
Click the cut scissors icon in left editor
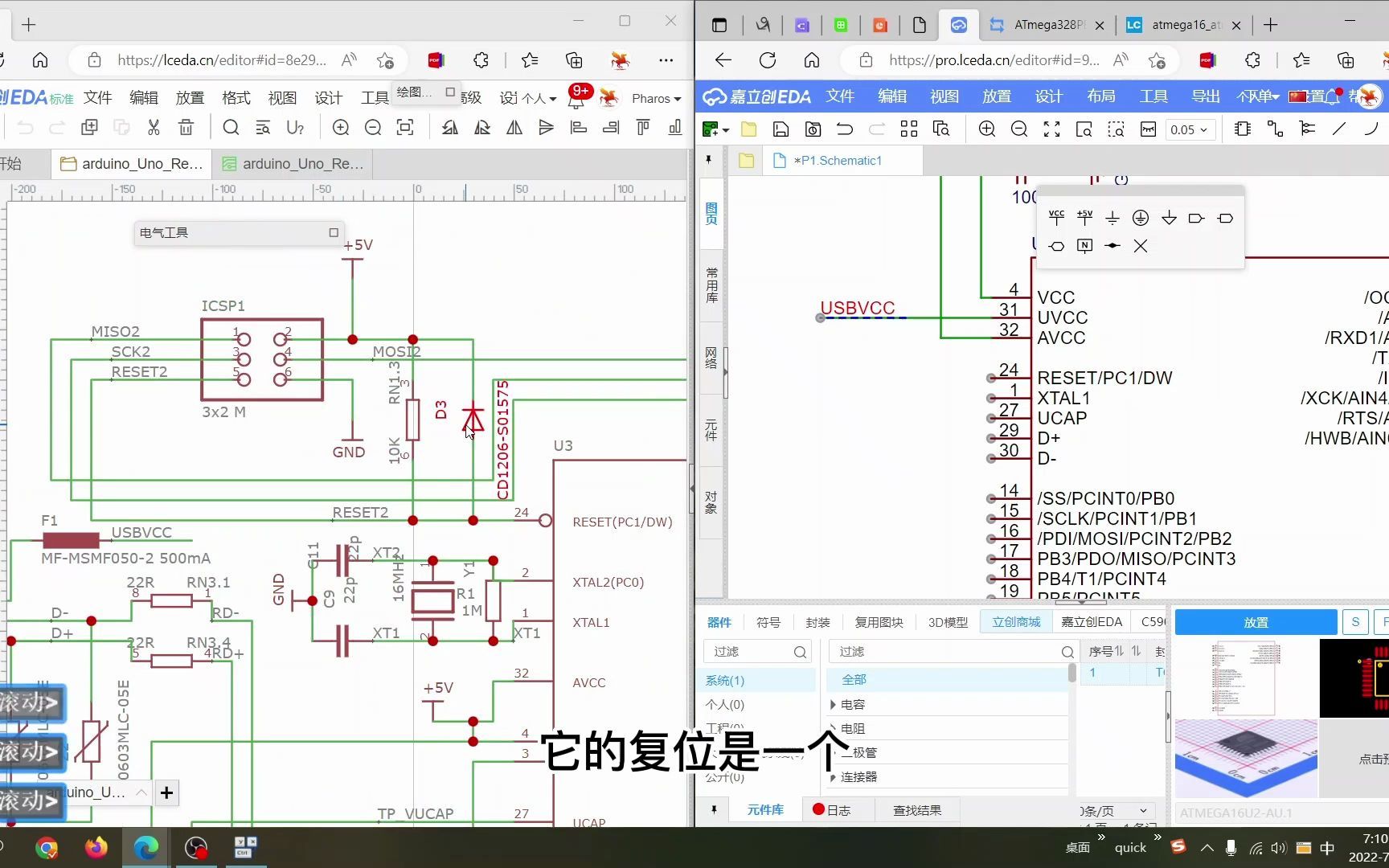pyautogui.click(x=154, y=127)
